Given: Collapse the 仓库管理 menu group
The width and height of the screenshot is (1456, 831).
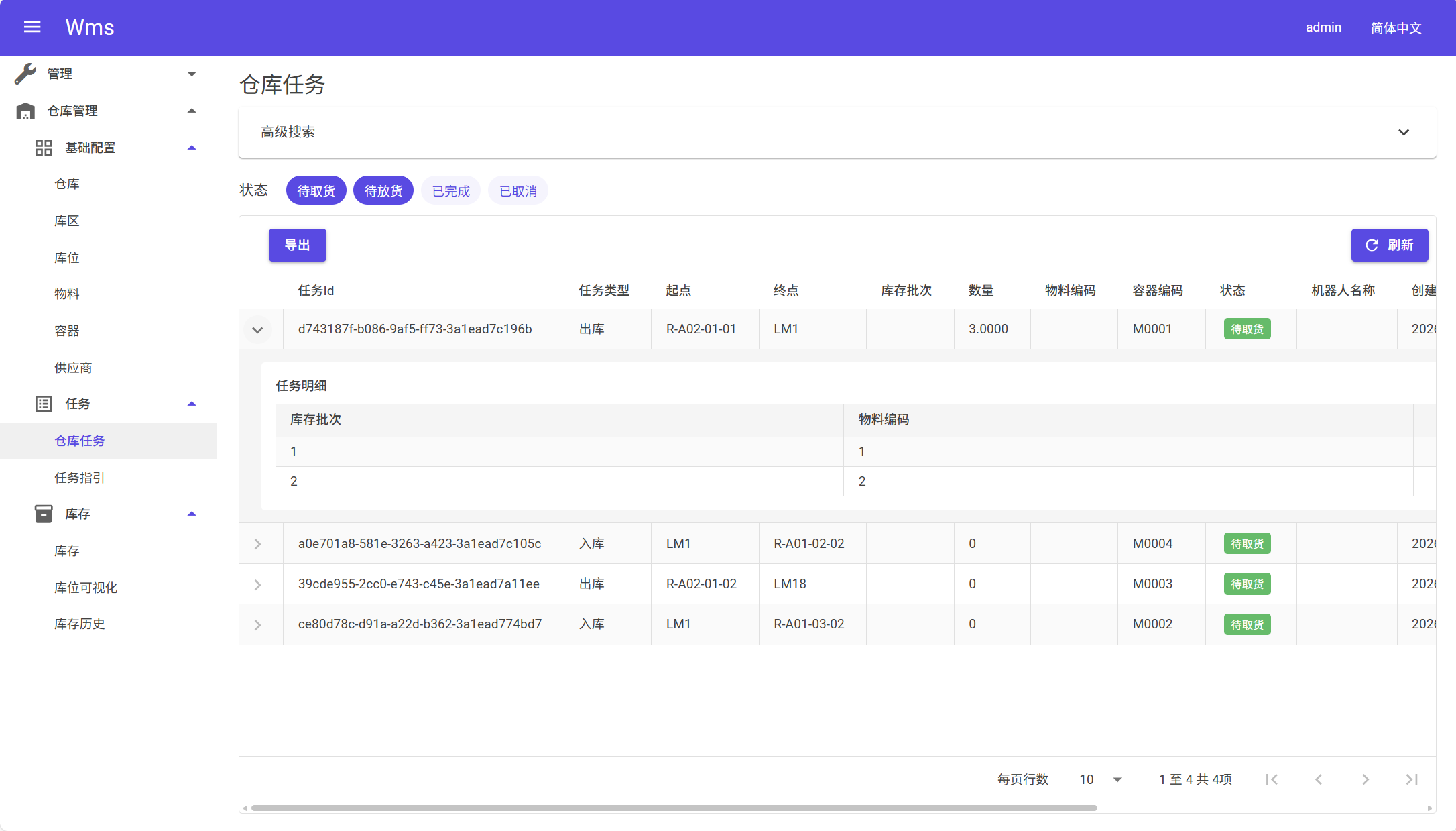Looking at the screenshot, I should pyautogui.click(x=192, y=111).
